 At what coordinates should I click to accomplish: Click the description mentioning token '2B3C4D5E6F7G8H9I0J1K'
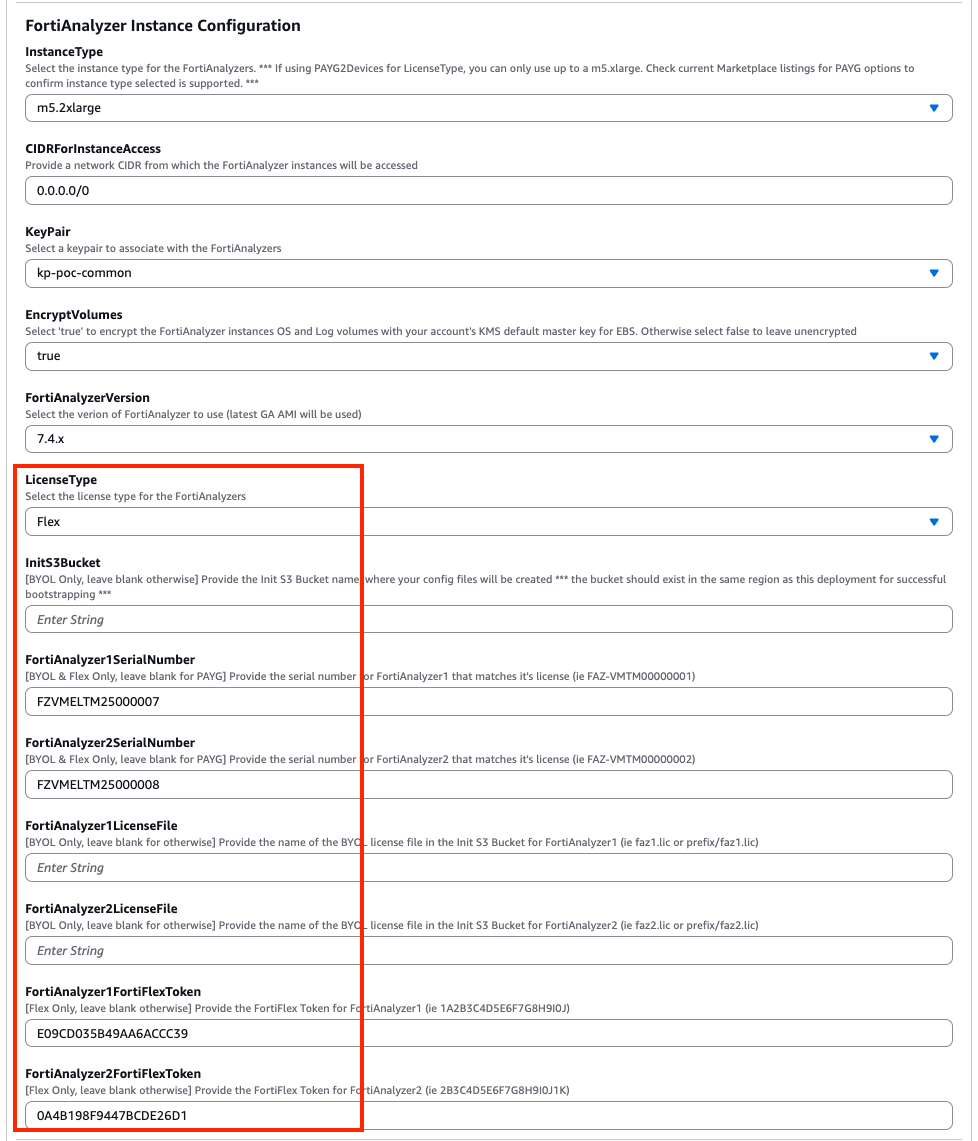coord(298,1090)
